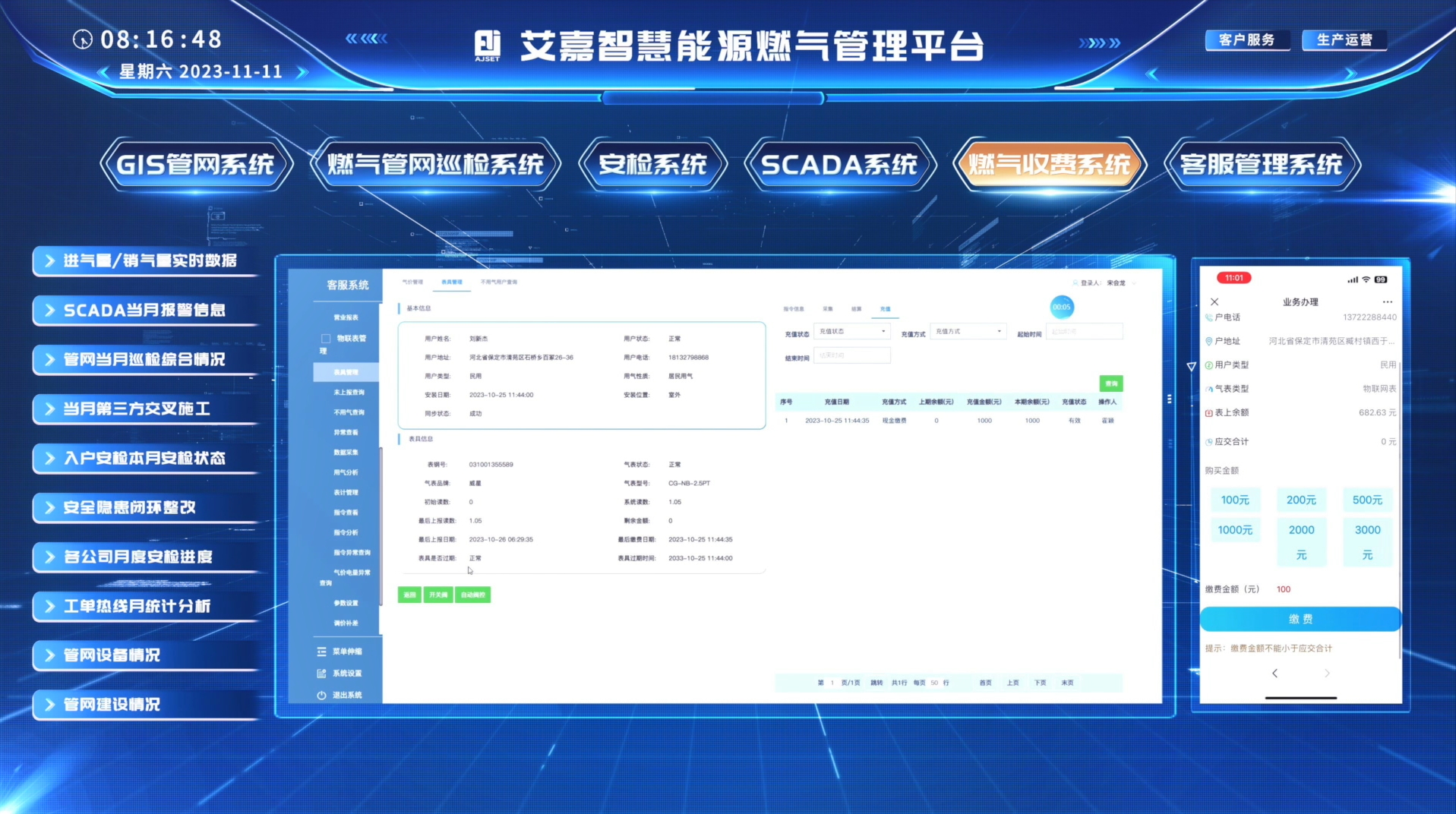Click the 退出系统 power icon
The image size is (1456, 814).
pos(321,695)
